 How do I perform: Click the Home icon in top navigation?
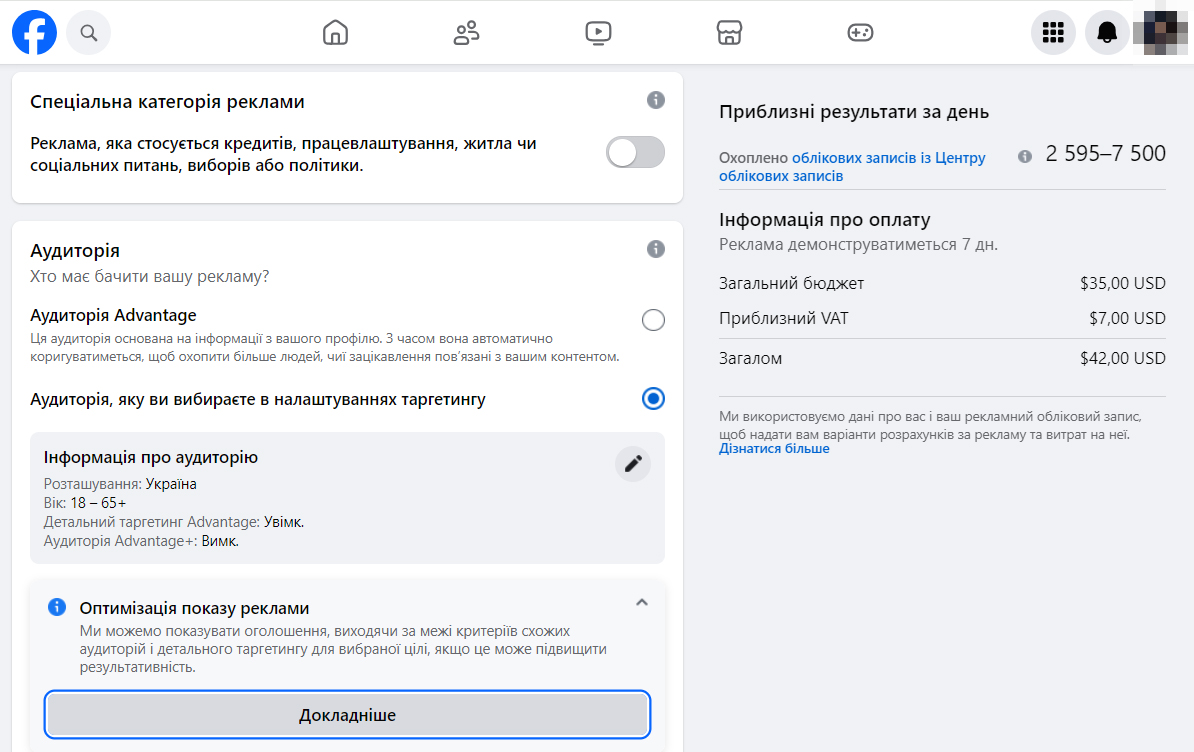point(335,31)
